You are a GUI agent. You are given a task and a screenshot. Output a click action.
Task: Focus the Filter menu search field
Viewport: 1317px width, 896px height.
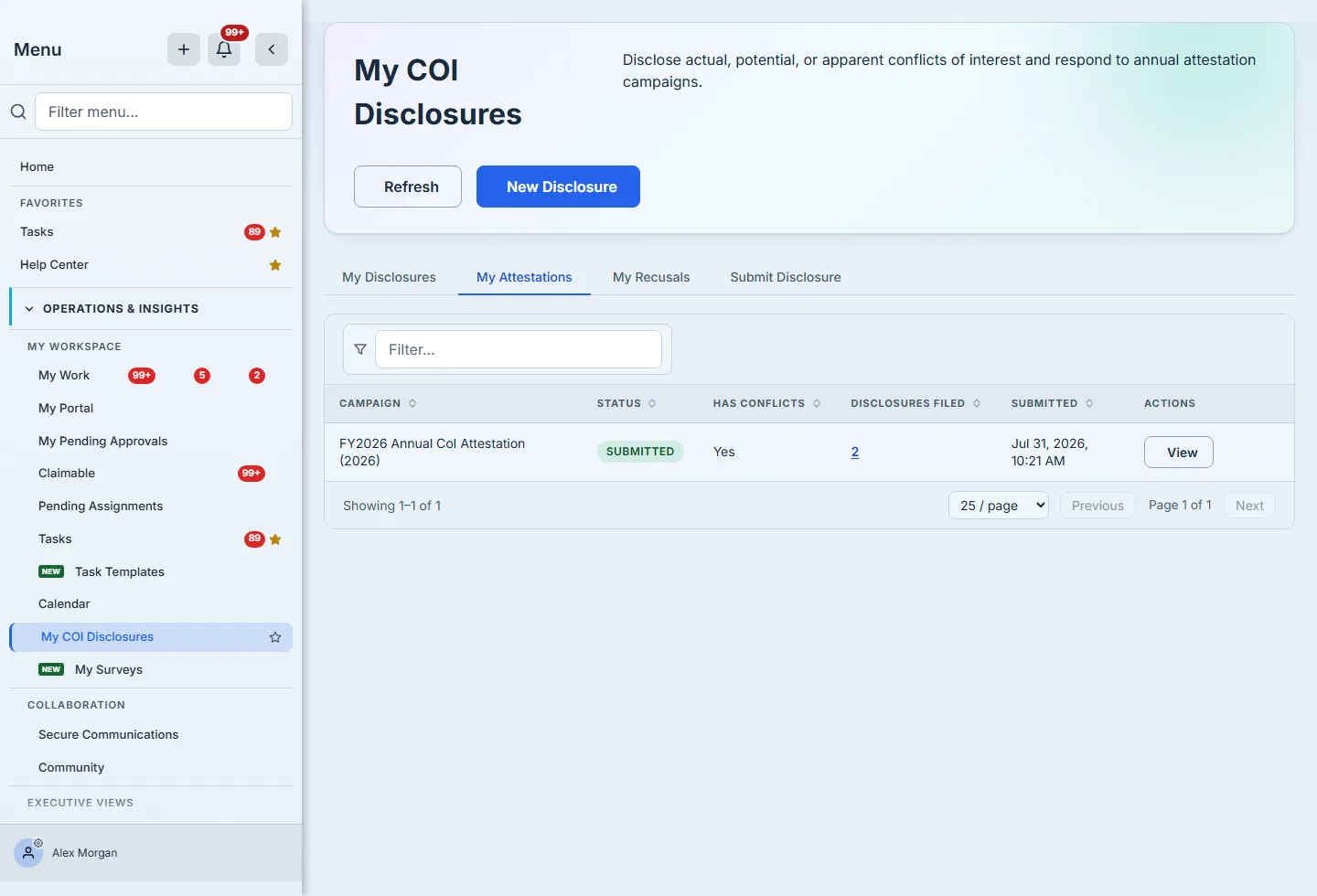[164, 112]
